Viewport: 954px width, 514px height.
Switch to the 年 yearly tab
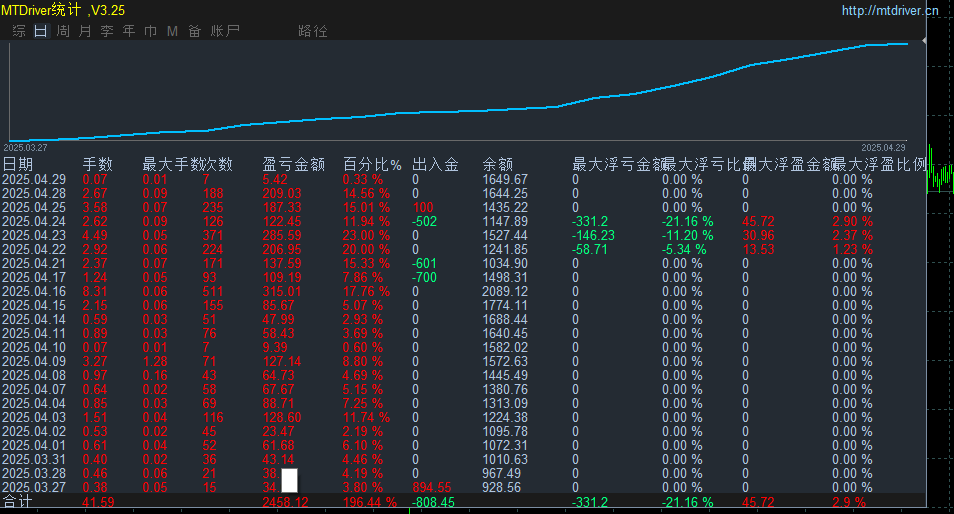point(128,31)
